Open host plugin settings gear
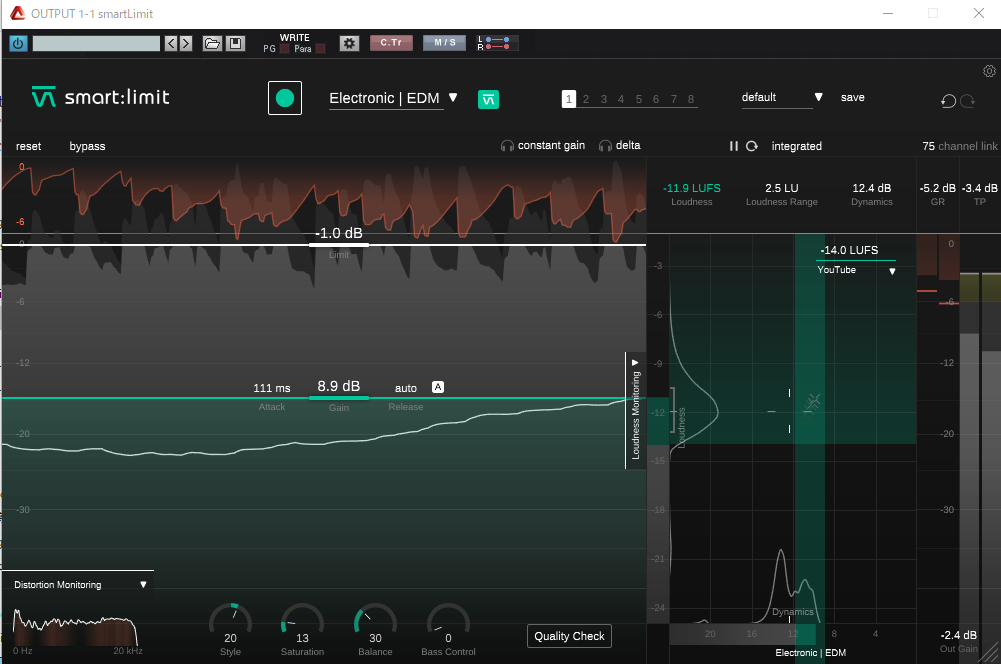The height and width of the screenshot is (664, 1001). [349, 43]
